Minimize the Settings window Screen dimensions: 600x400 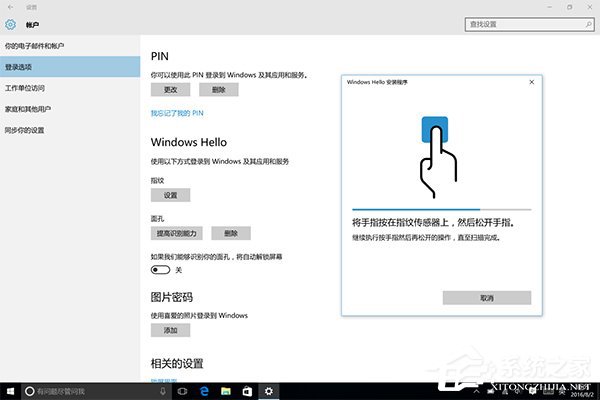[x=549, y=7]
